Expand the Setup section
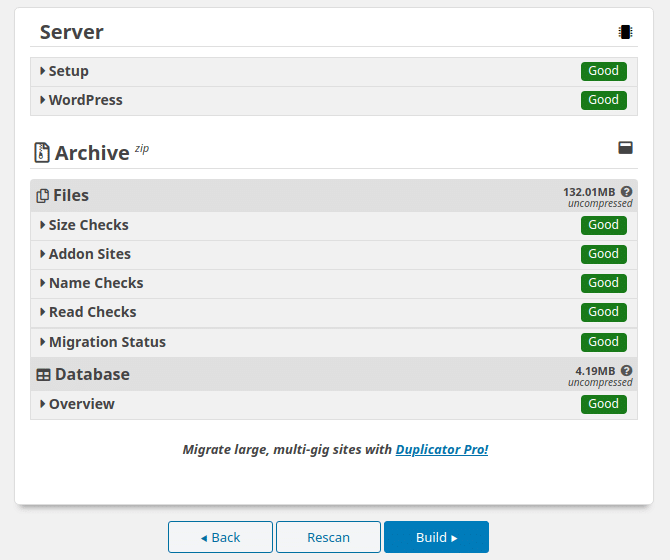The width and height of the screenshot is (670, 560). point(67,71)
